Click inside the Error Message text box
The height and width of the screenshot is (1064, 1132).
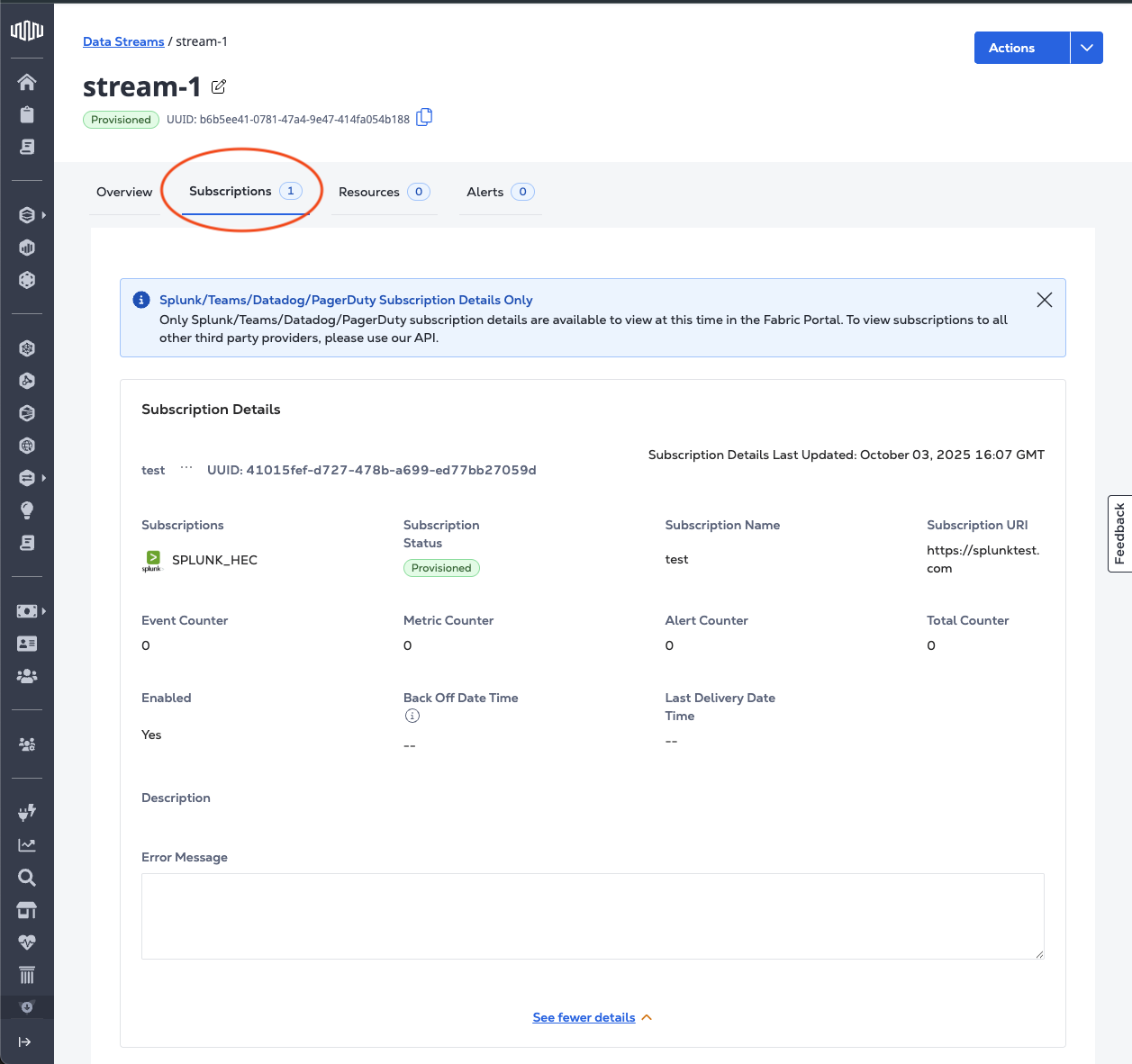[592, 915]
